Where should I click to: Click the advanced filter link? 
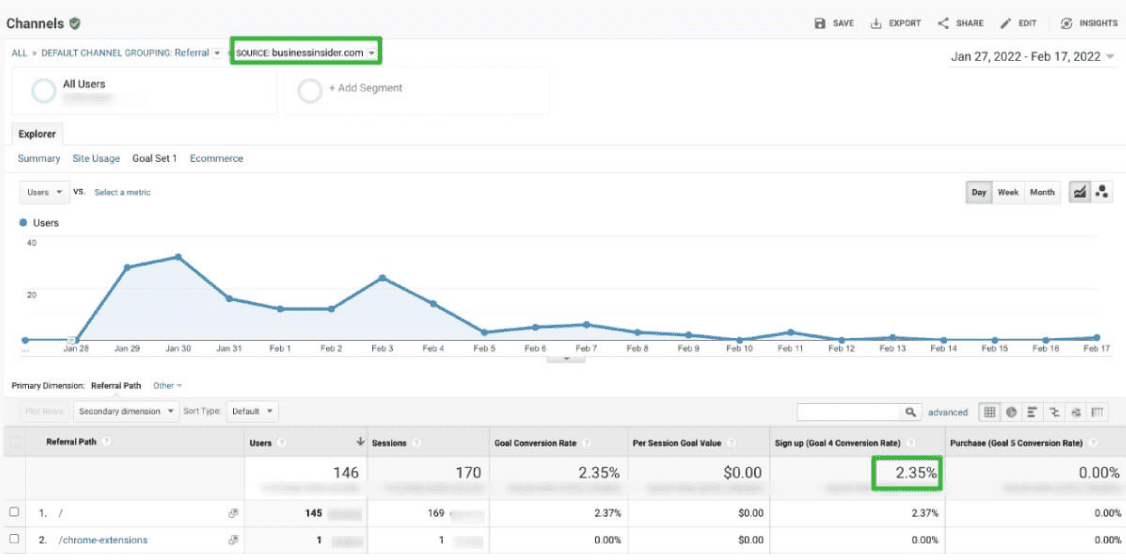[x=948, y=412]
